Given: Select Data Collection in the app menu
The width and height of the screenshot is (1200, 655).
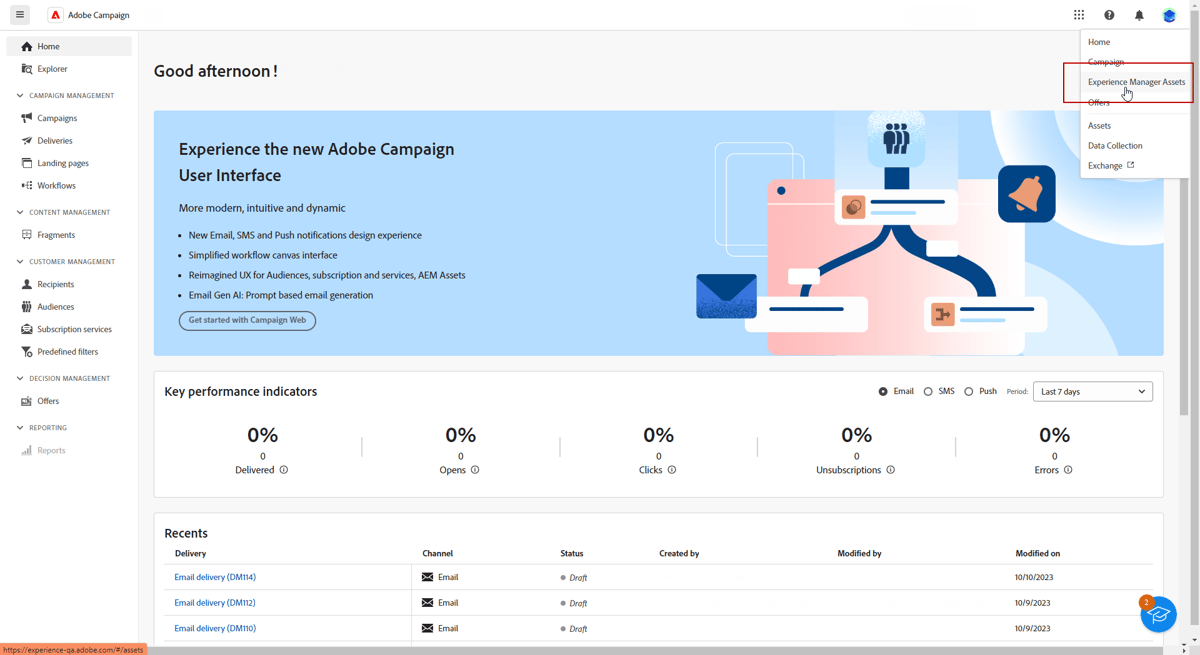Looking at the screenshot, I should [1115, 146].
